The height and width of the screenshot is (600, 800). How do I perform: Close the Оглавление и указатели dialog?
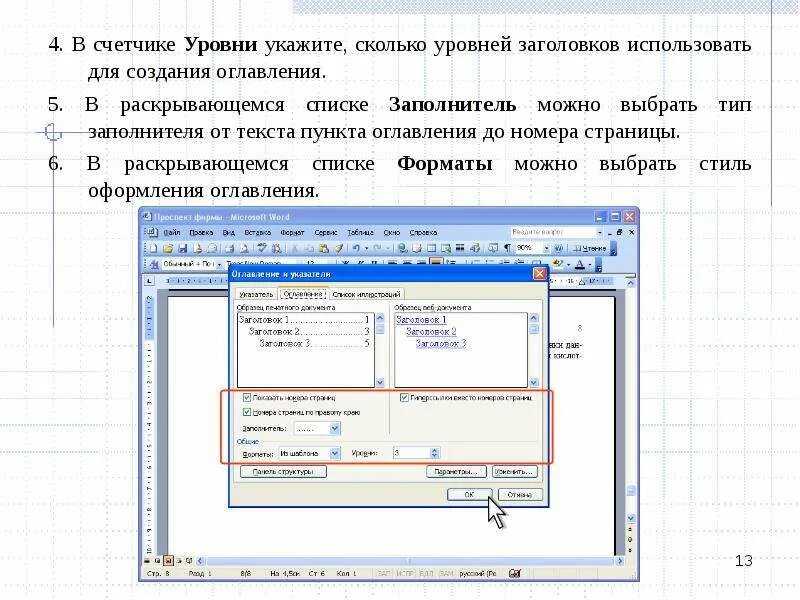point(540,274)
